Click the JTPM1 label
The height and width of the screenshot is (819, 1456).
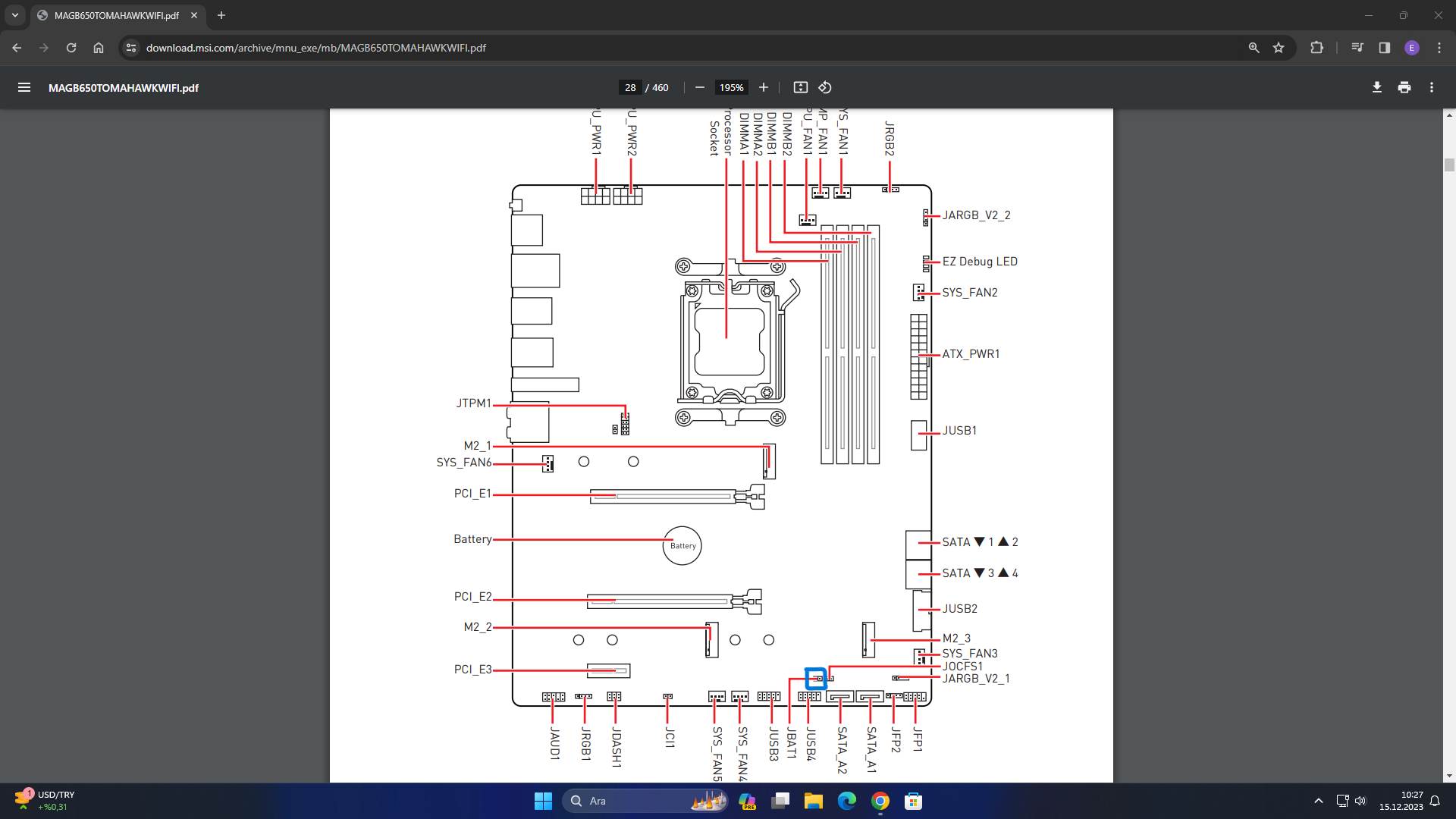(474, 403)
